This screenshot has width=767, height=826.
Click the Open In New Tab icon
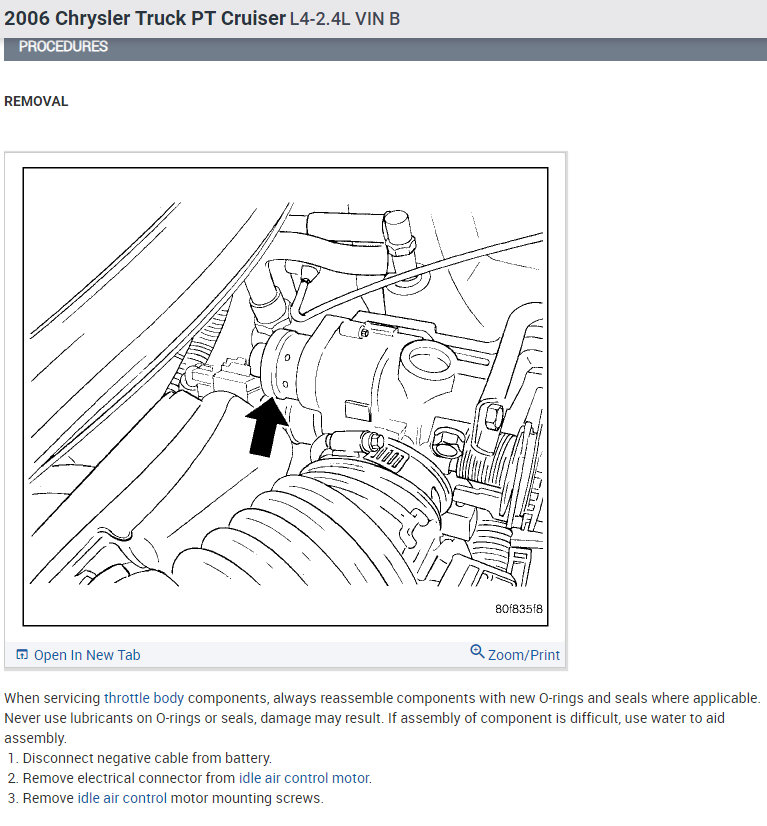point(22,655)
